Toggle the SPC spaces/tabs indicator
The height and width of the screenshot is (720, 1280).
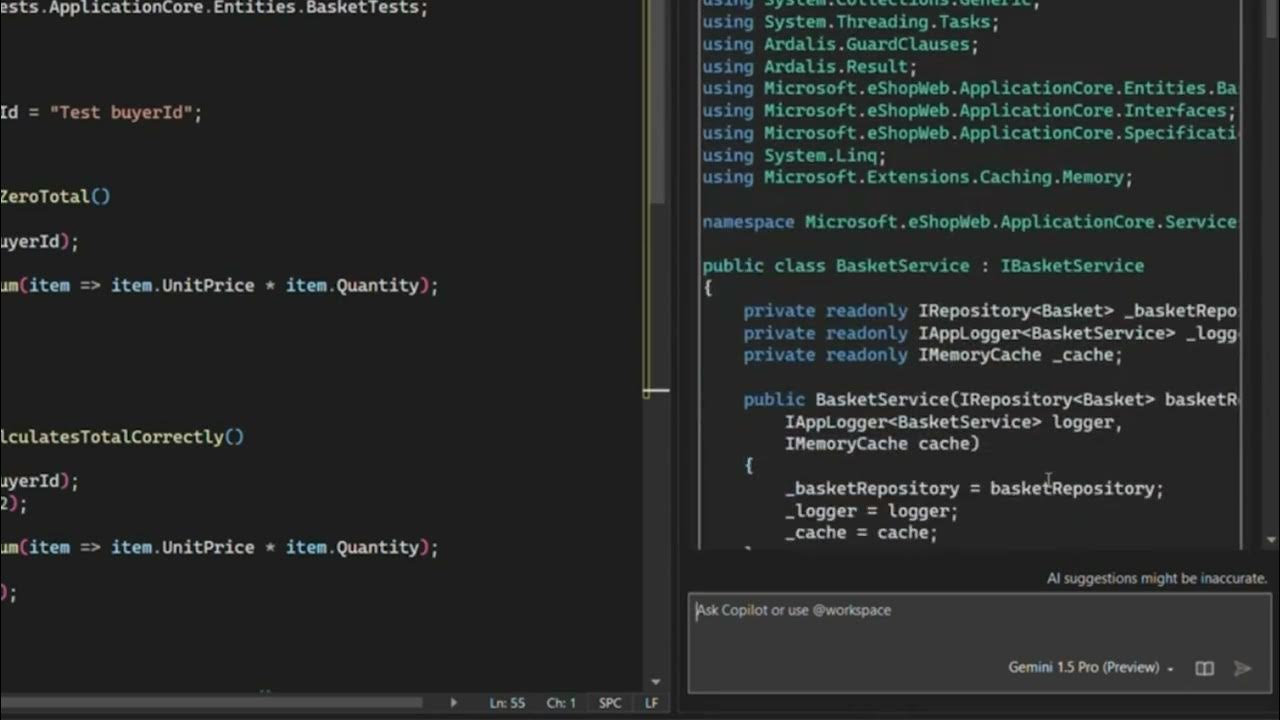click(x=610, y=703)
